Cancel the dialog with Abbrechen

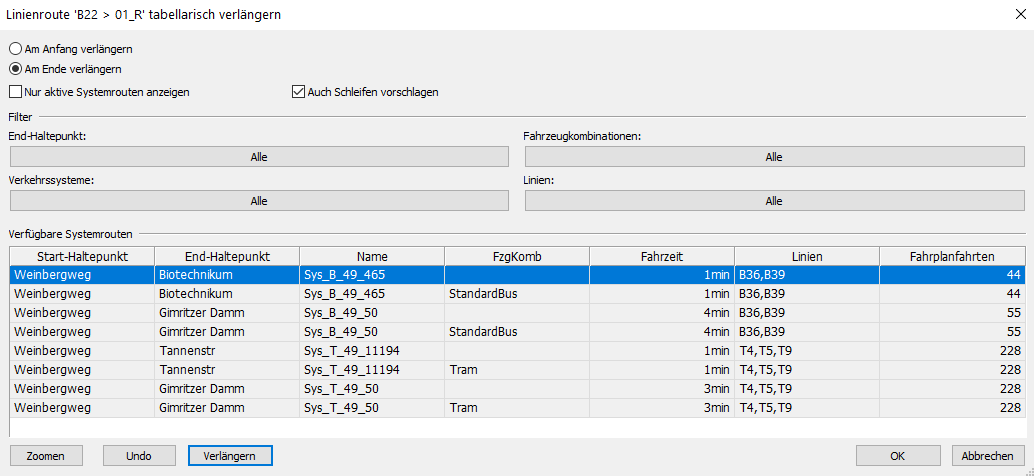(x=988, y=456)
